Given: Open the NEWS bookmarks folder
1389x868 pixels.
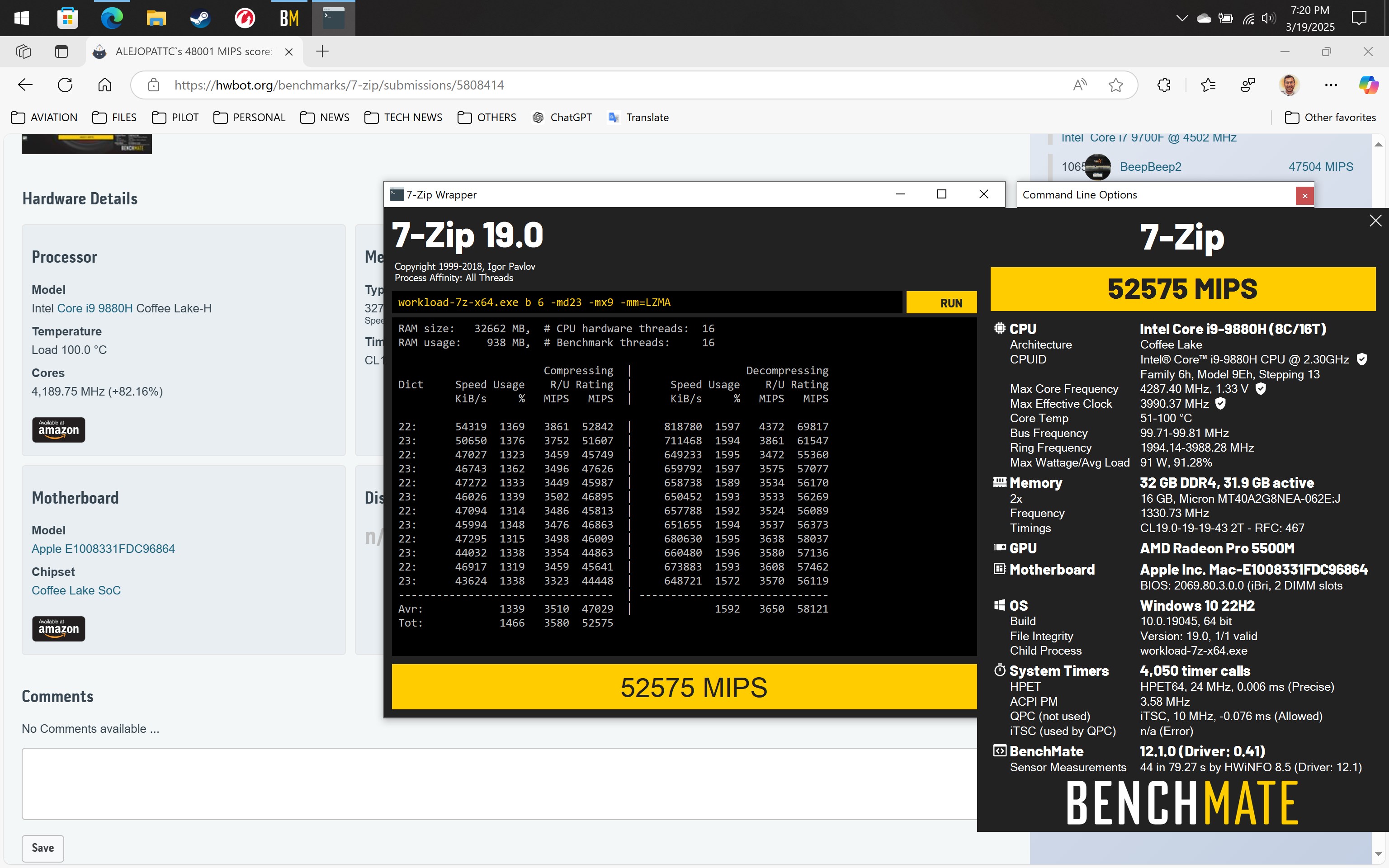Looking at the screenshot, I should (325, 117).
